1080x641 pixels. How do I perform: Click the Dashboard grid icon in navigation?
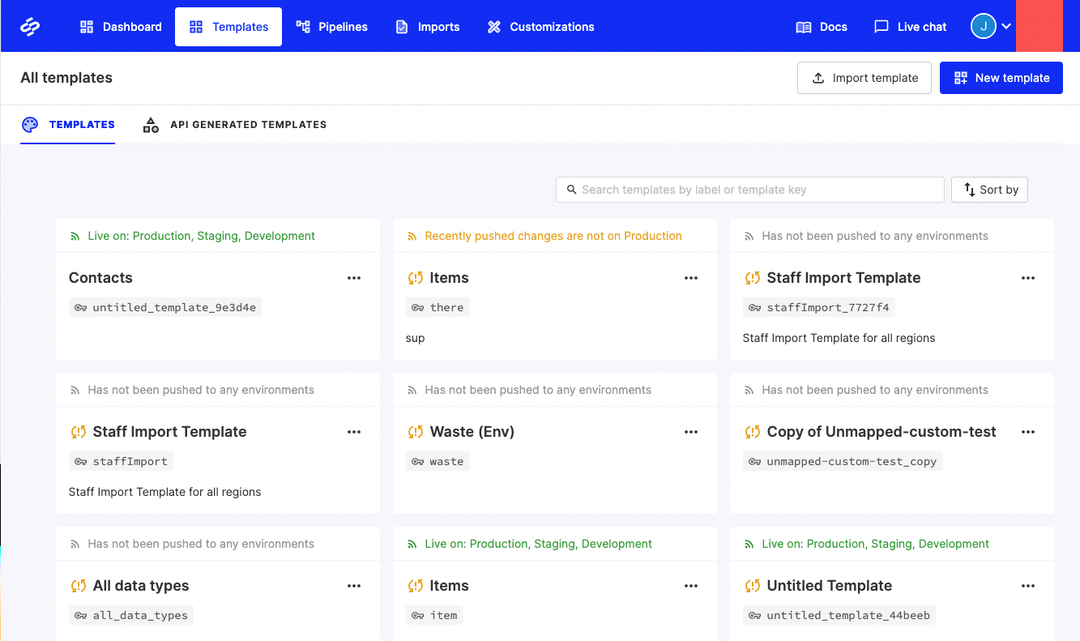(x=85, y=26)
